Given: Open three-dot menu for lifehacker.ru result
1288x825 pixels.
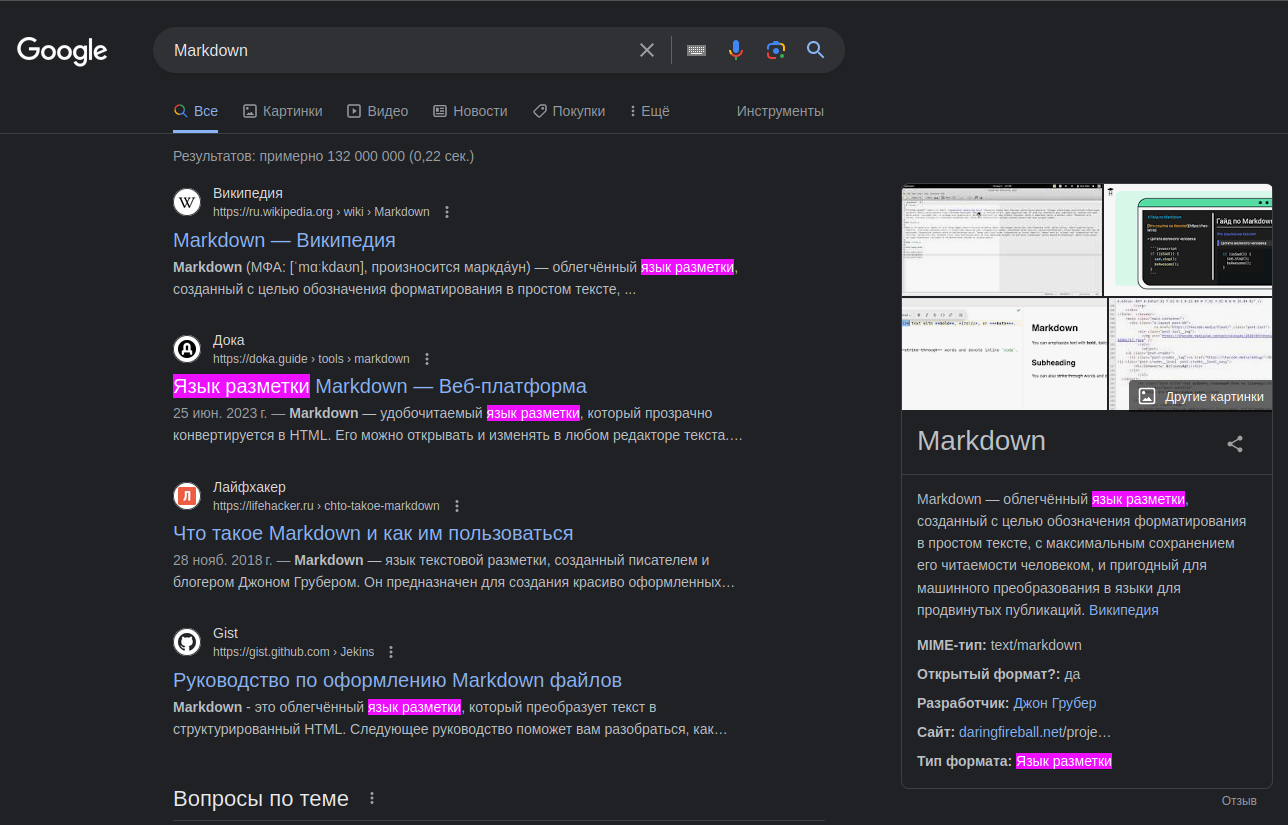Looking at the screenshot, I should [x=457, y=506].
